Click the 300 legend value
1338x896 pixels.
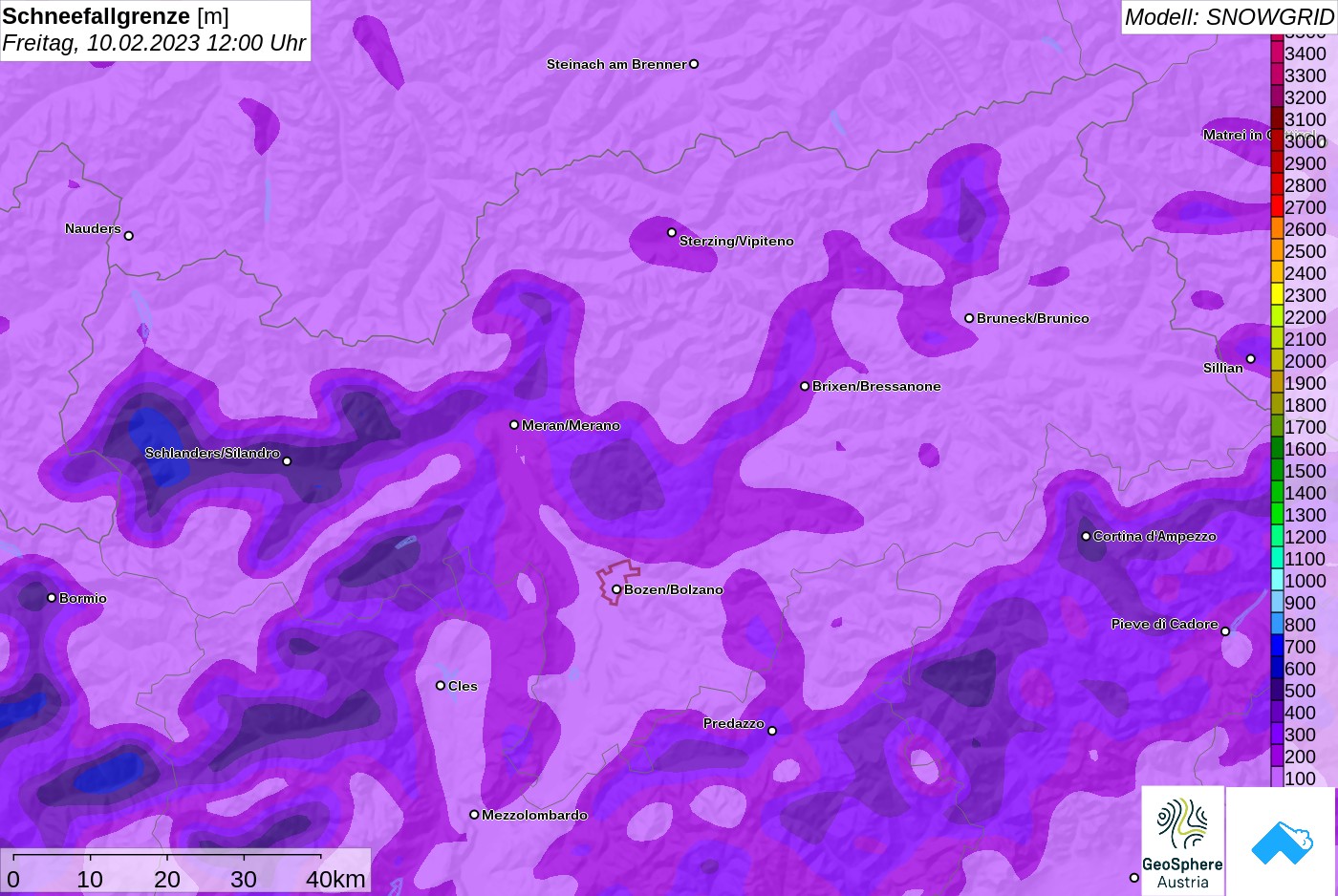[1301, 735]
